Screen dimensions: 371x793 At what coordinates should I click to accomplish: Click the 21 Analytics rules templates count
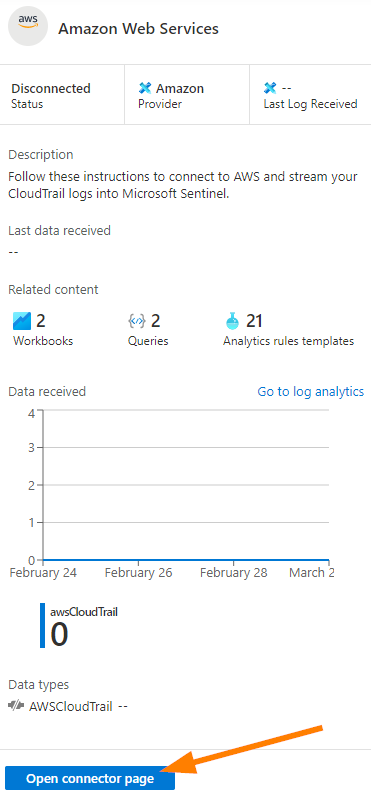tap(254, 321)
